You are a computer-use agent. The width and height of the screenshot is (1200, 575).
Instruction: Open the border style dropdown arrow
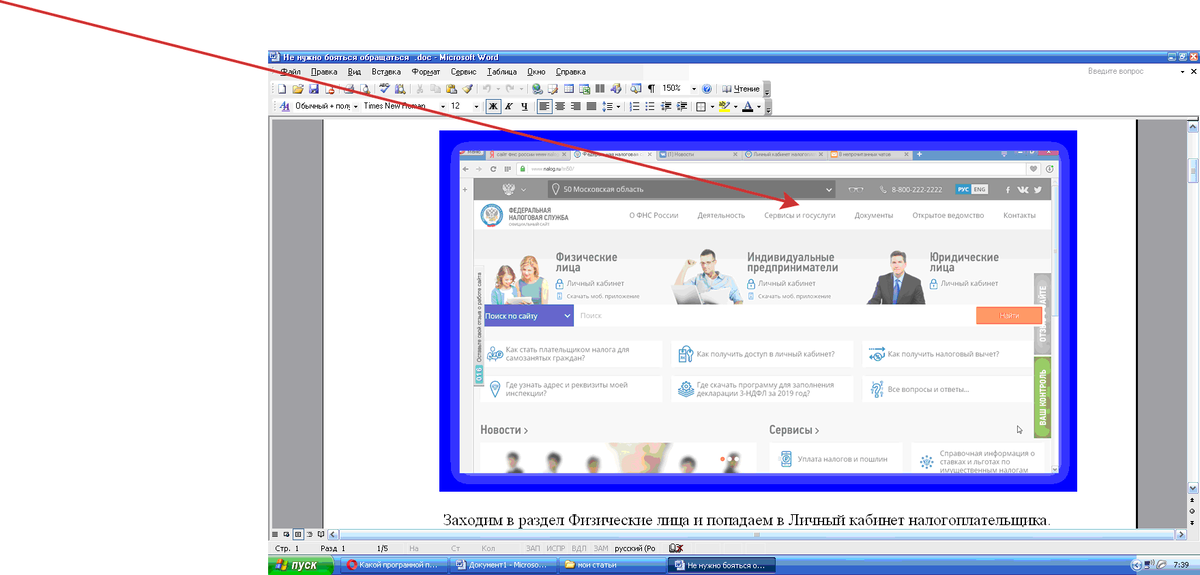click(x=712, y=106)
